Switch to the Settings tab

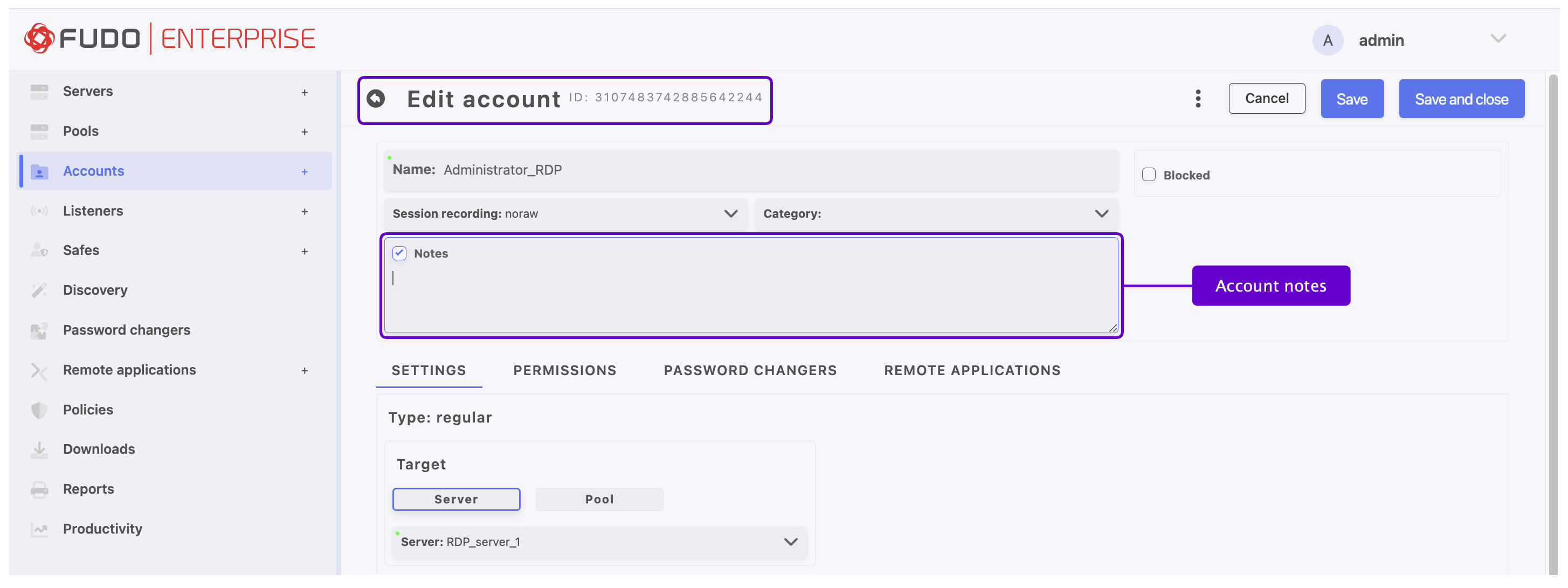coord(429,371)
